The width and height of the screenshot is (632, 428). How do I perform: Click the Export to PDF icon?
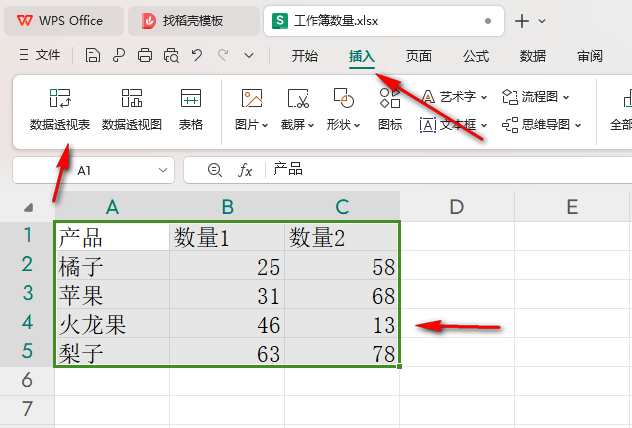pyautogui.click(x=119, y=55)
